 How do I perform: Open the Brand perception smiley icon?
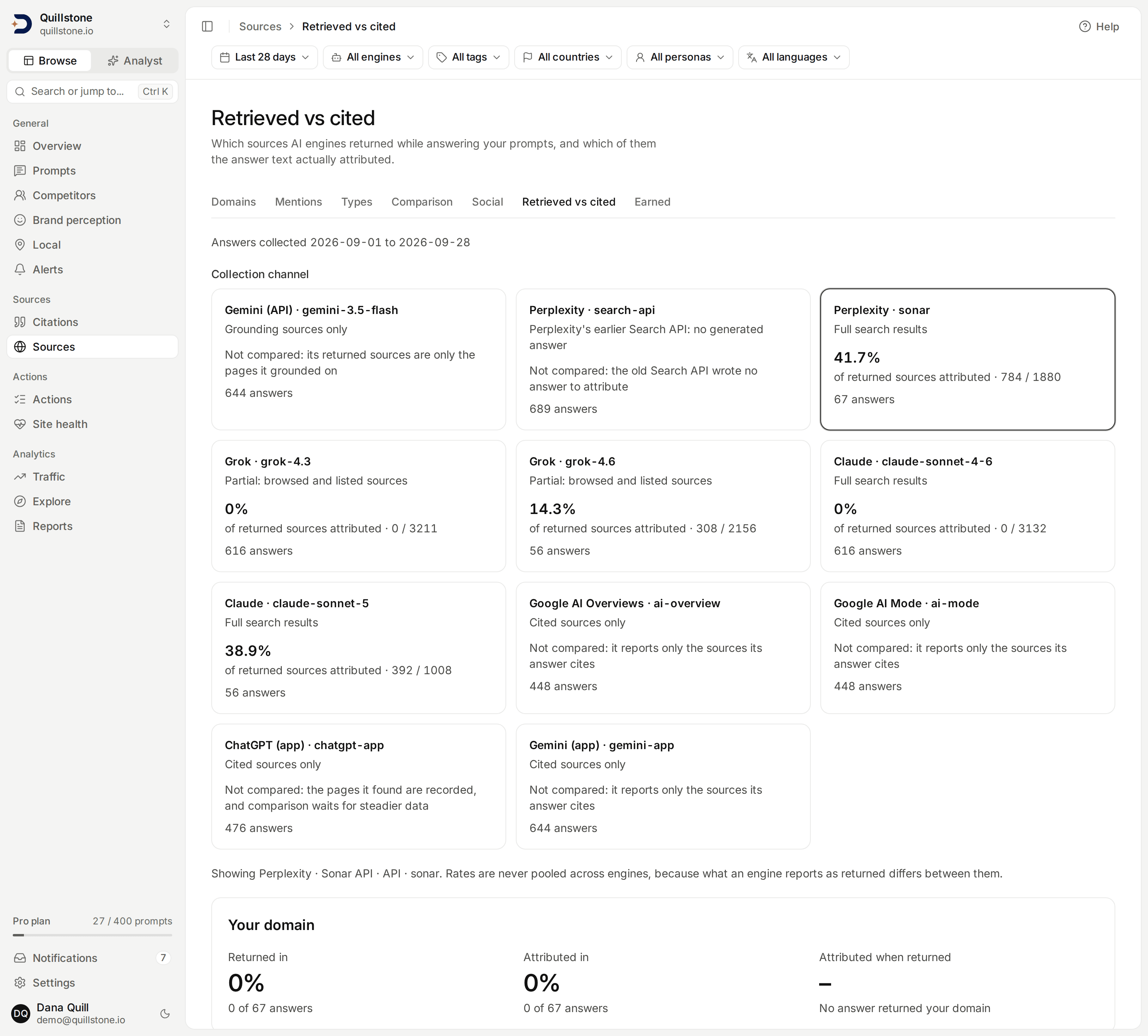pos(20,220)
